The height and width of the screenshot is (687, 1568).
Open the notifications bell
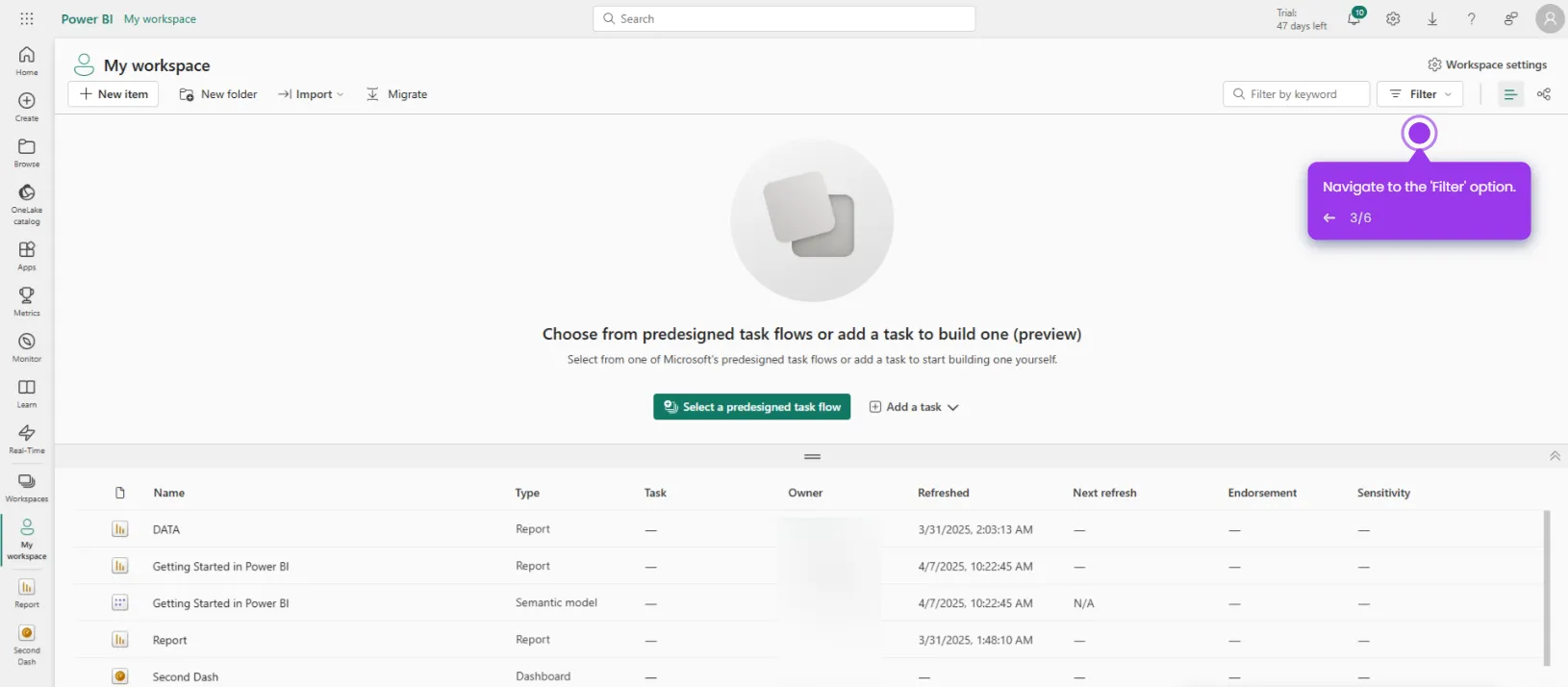1353,18
